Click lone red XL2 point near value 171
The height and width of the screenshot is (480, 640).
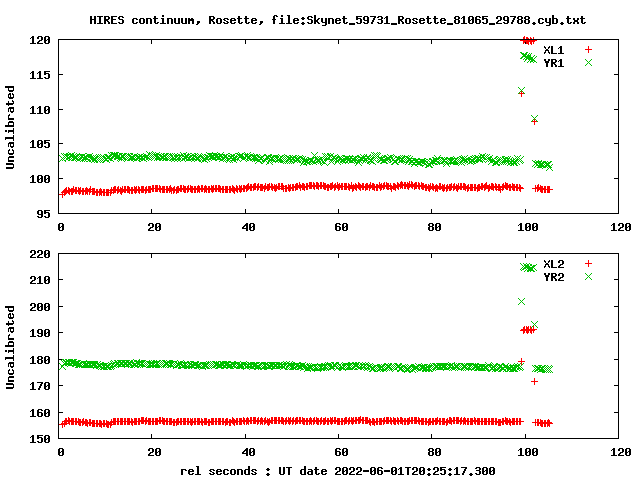pos(534,382)
